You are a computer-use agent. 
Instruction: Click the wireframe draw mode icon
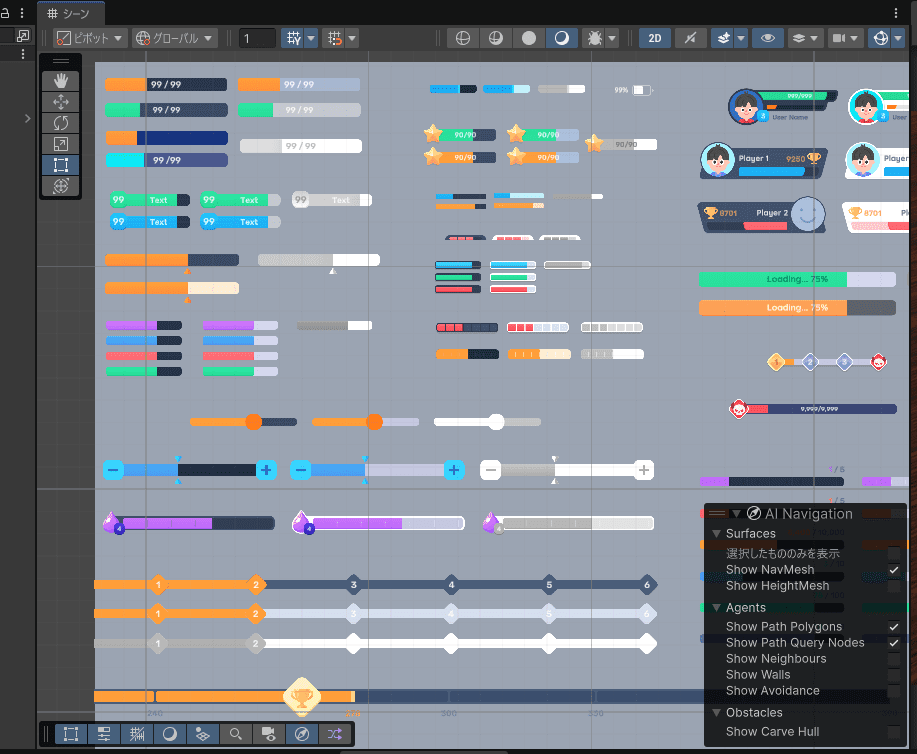(462, 38)
